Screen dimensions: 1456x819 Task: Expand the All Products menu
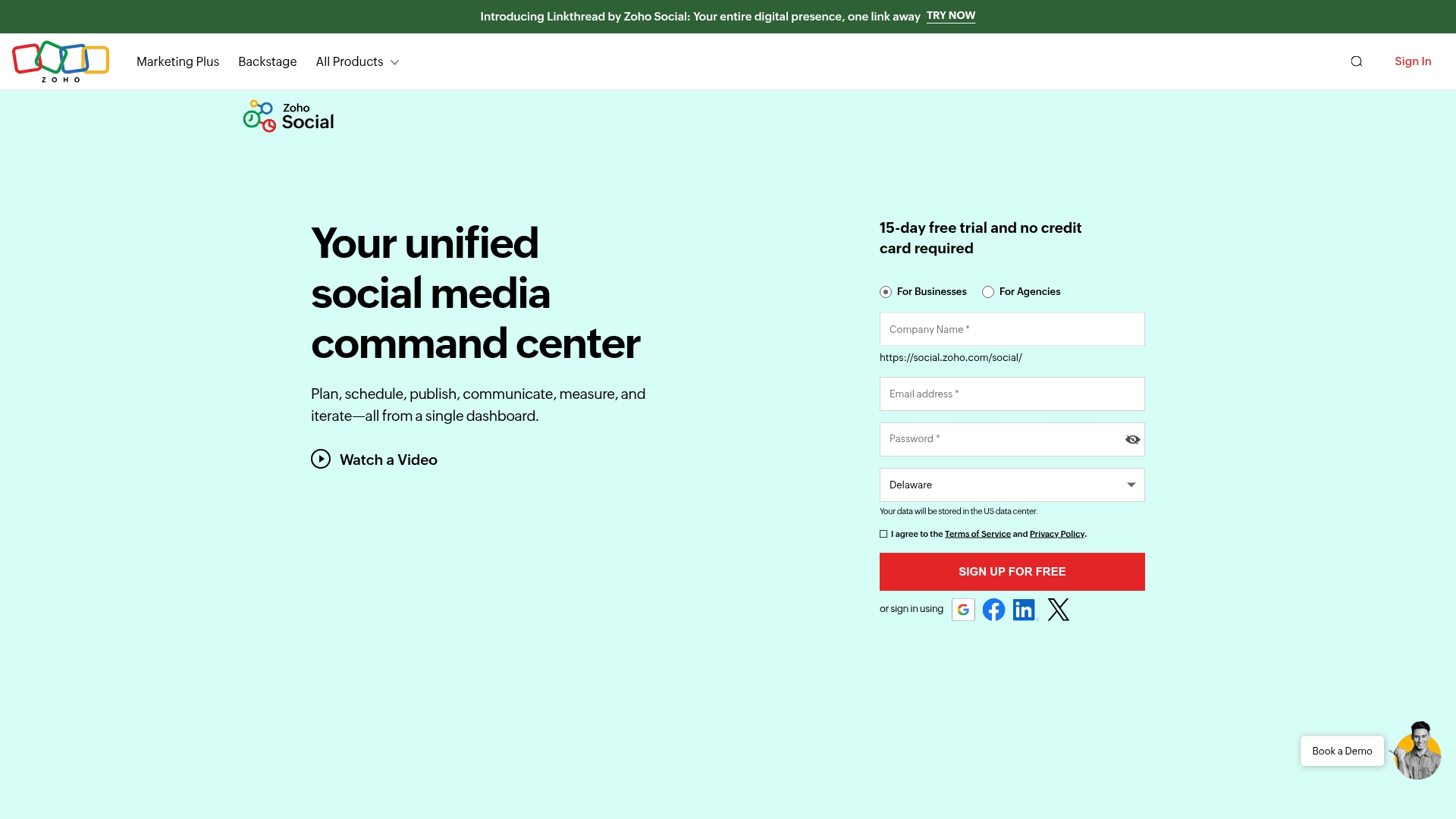point(356,61)
